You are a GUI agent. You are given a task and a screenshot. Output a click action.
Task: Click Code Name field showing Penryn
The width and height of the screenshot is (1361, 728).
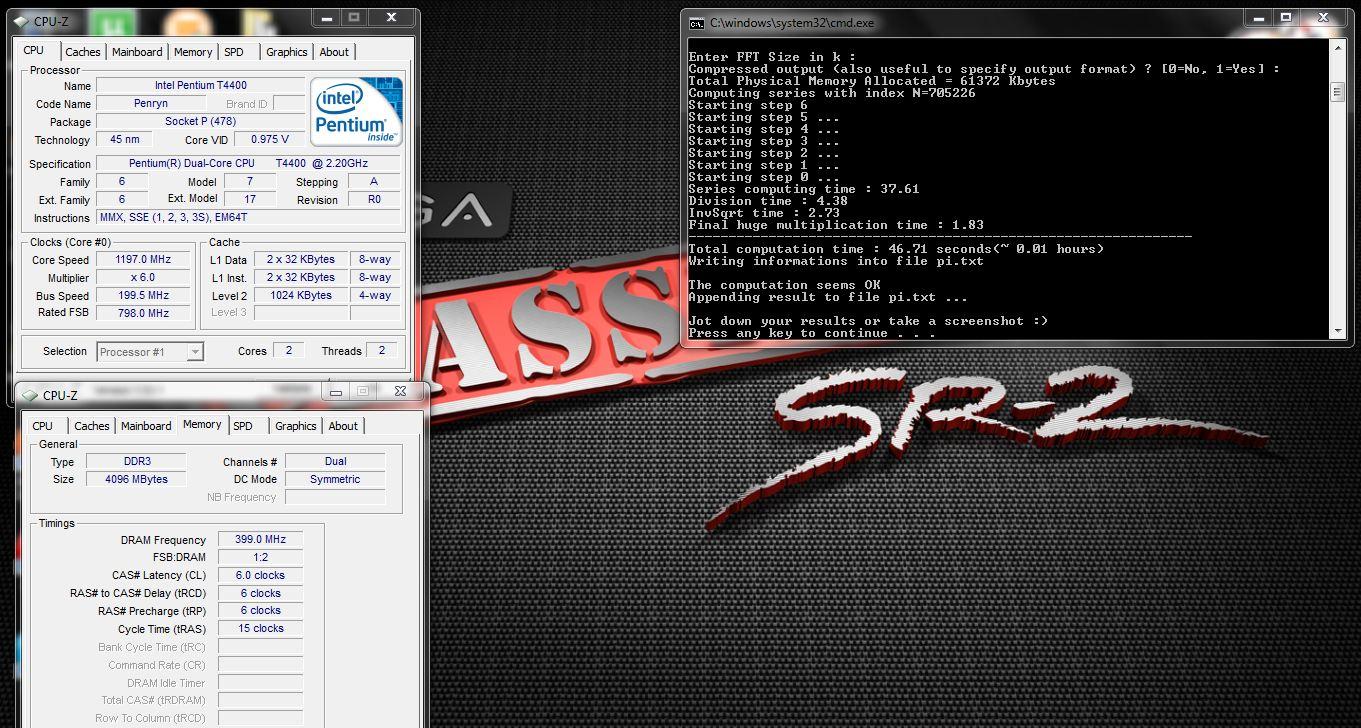tap(151, 103)
